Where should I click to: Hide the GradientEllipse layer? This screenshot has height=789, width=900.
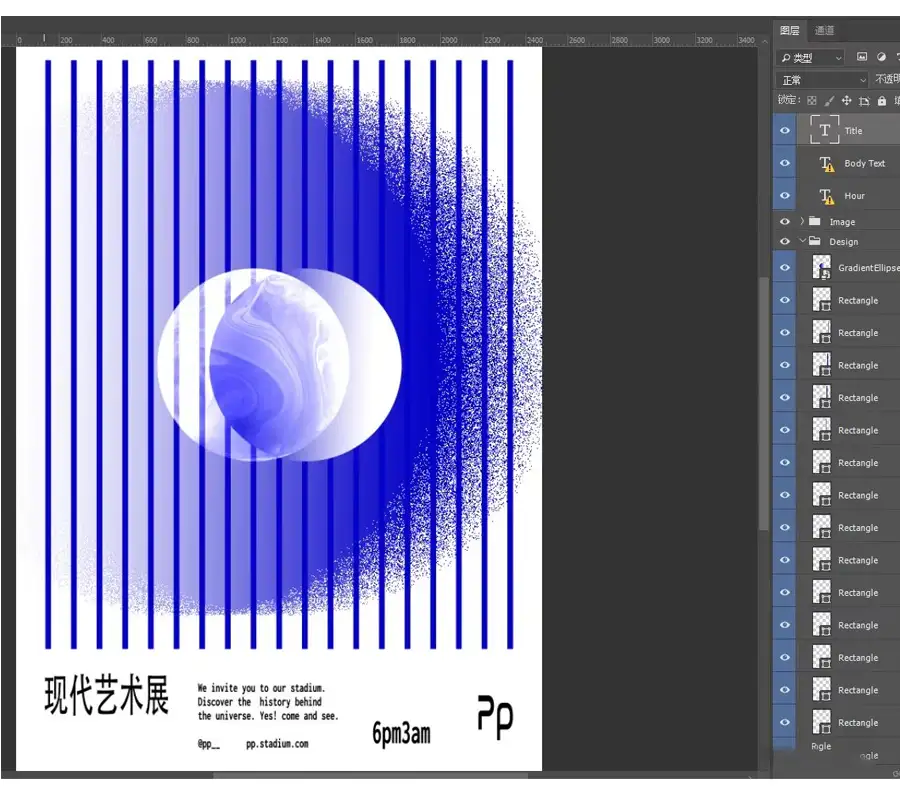tap(785, 268)
